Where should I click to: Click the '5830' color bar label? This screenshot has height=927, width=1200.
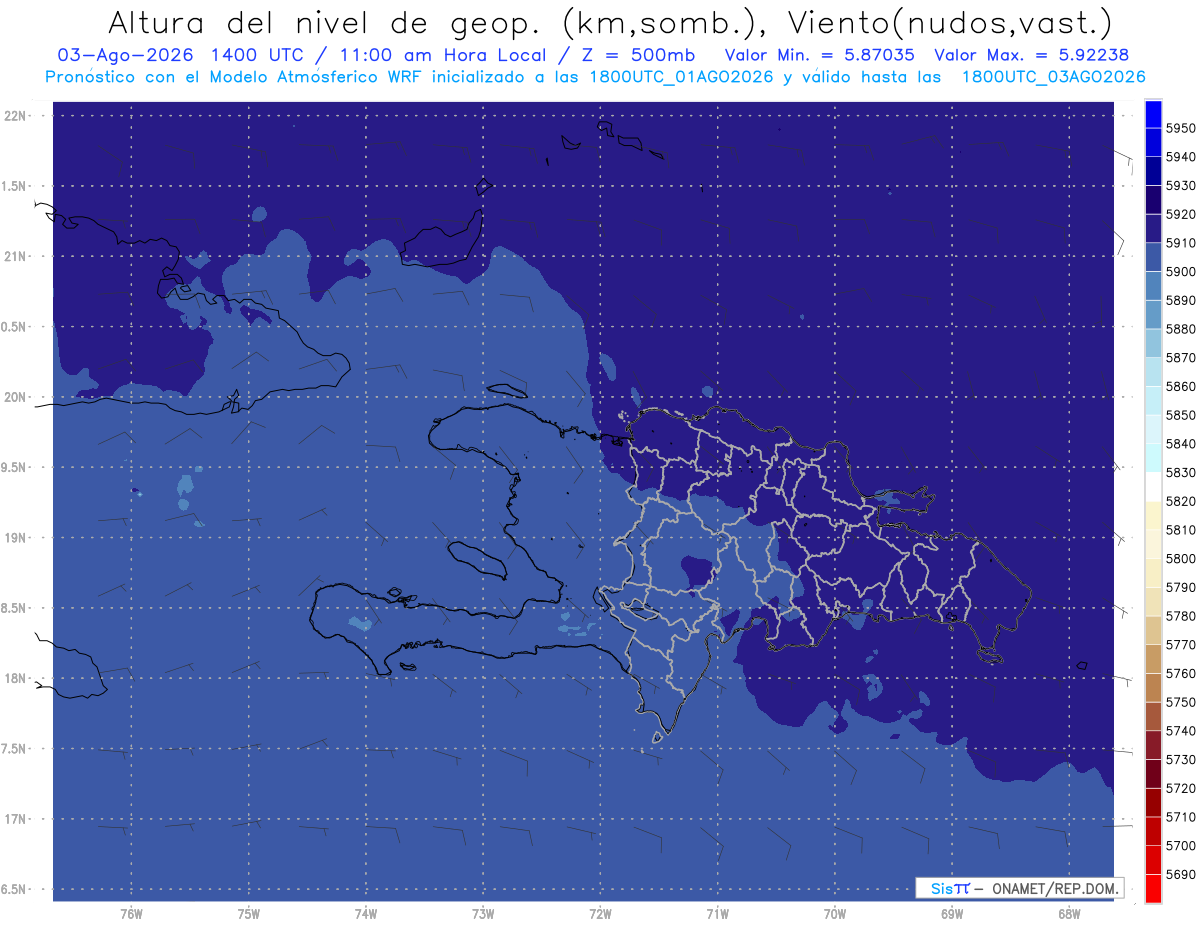click(1180, 472)
